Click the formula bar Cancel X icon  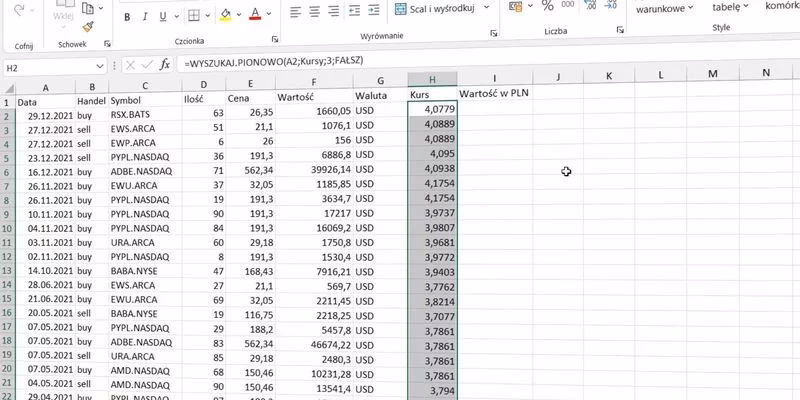131,65
